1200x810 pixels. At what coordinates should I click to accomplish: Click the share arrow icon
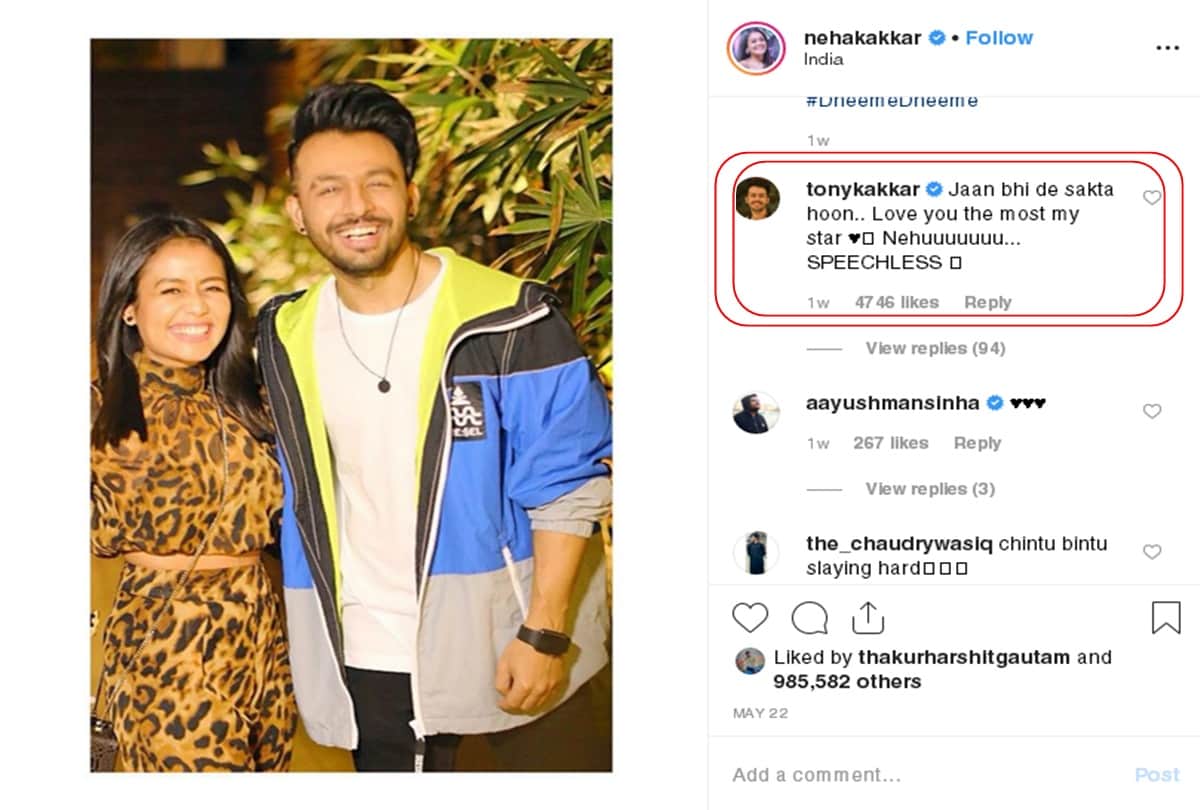pyautogui.click(x=869, y=617)
